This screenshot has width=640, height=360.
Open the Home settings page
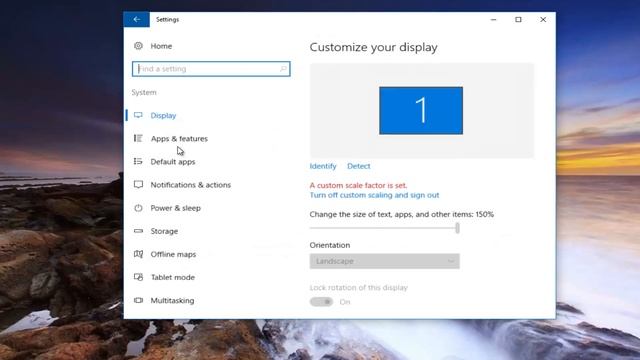(161, 46)
